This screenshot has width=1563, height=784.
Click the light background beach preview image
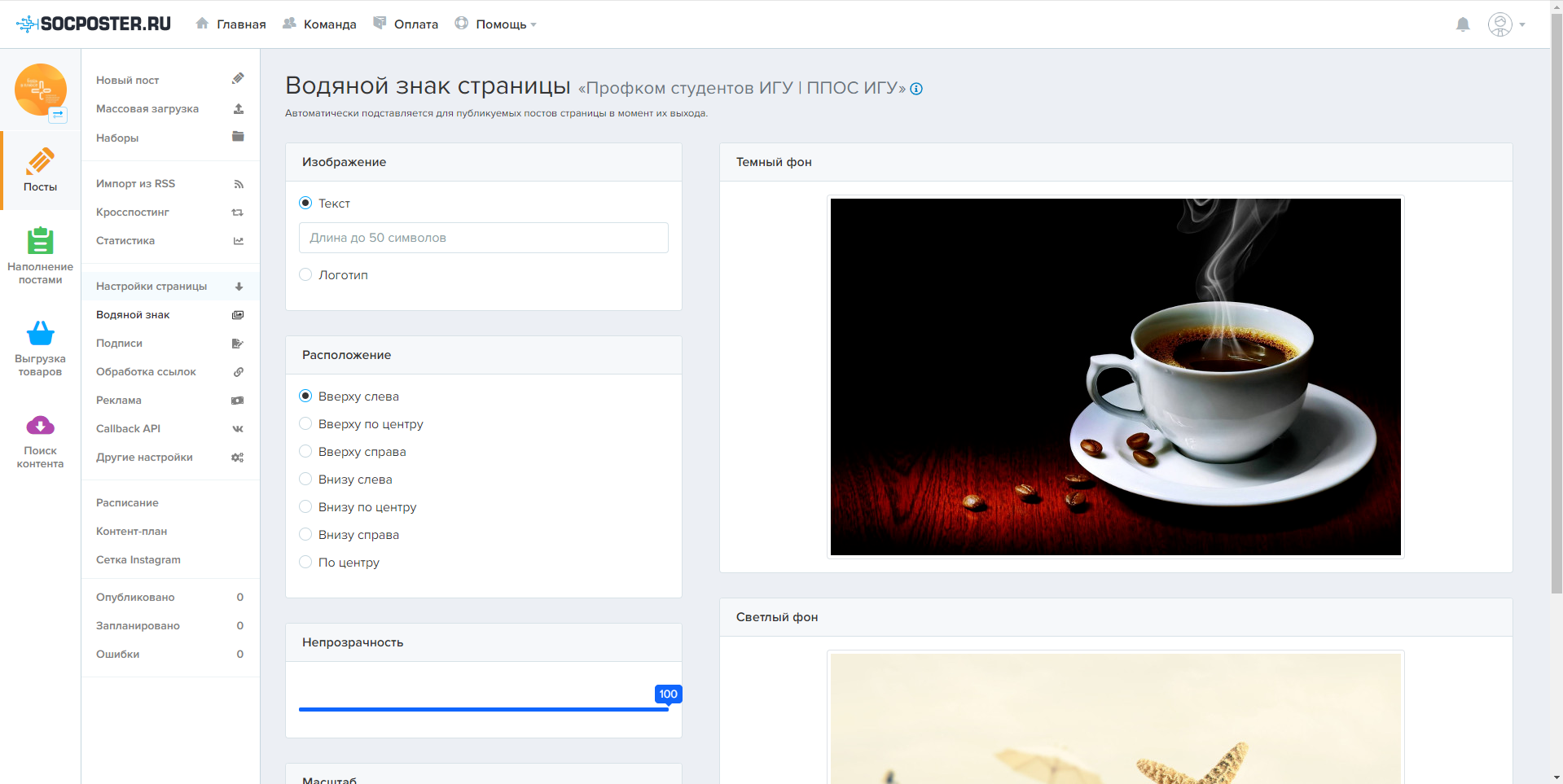(1116, 719)
